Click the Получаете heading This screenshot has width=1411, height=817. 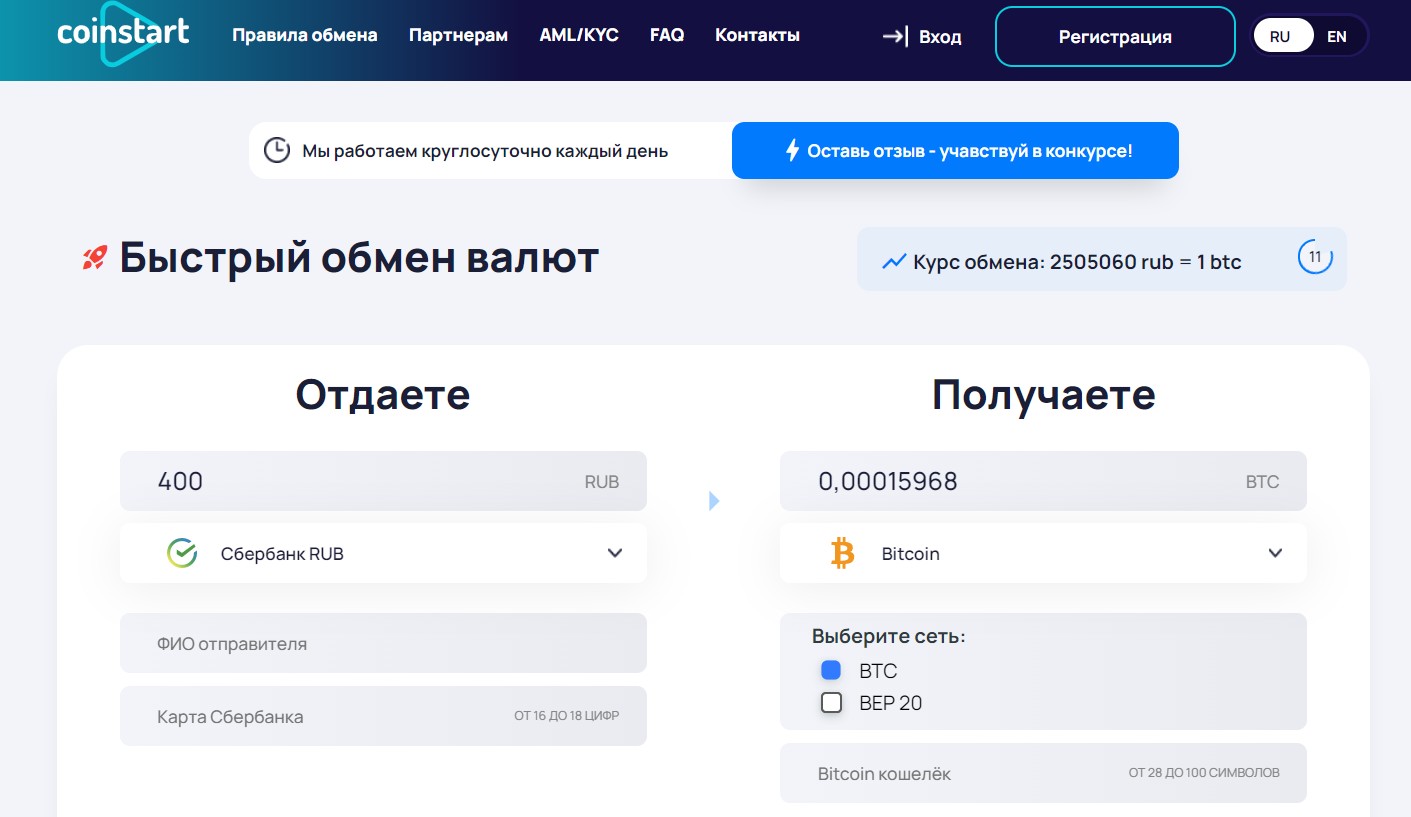tap(1043, 395)
